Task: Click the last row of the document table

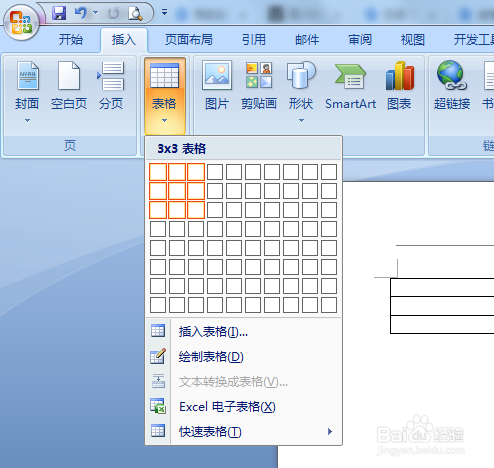Action: point(442,324)
